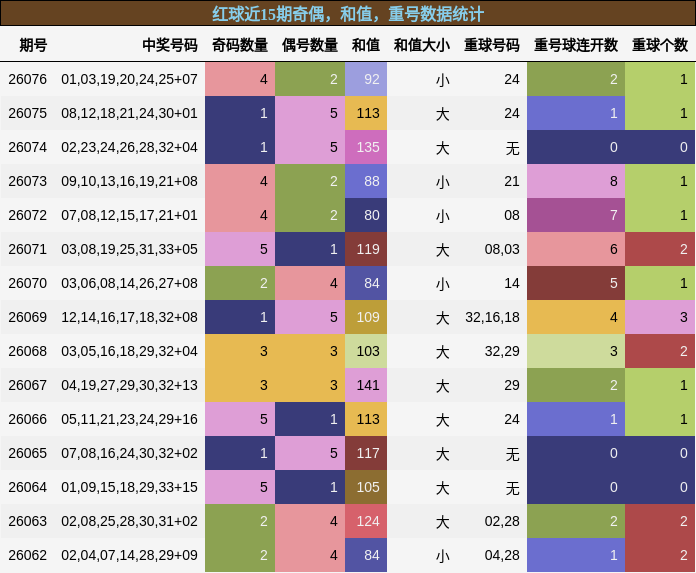The image size is (696, 573).
Task: Click the 重号球连开数 column header
Action: tap(576, 45)
